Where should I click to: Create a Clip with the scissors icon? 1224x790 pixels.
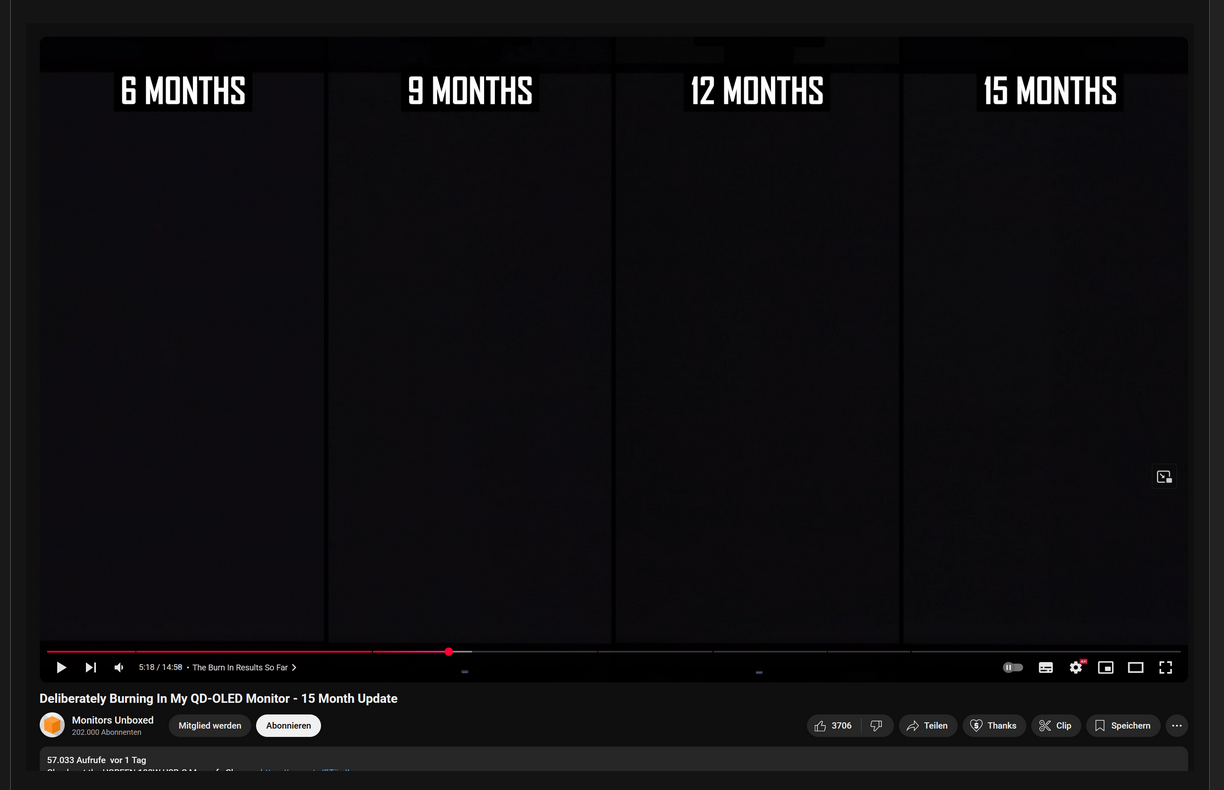click(1055, 725)
